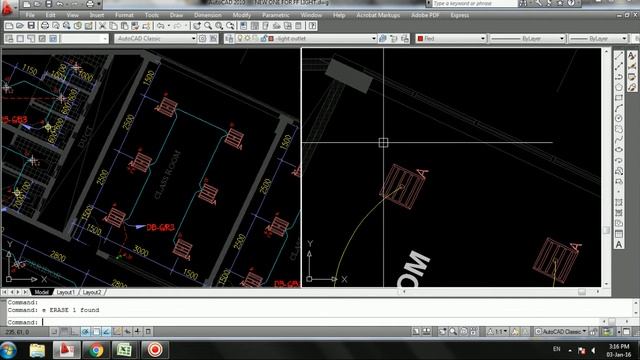Open the Dimension menu

pyautogui.click(x=207, y=15)
